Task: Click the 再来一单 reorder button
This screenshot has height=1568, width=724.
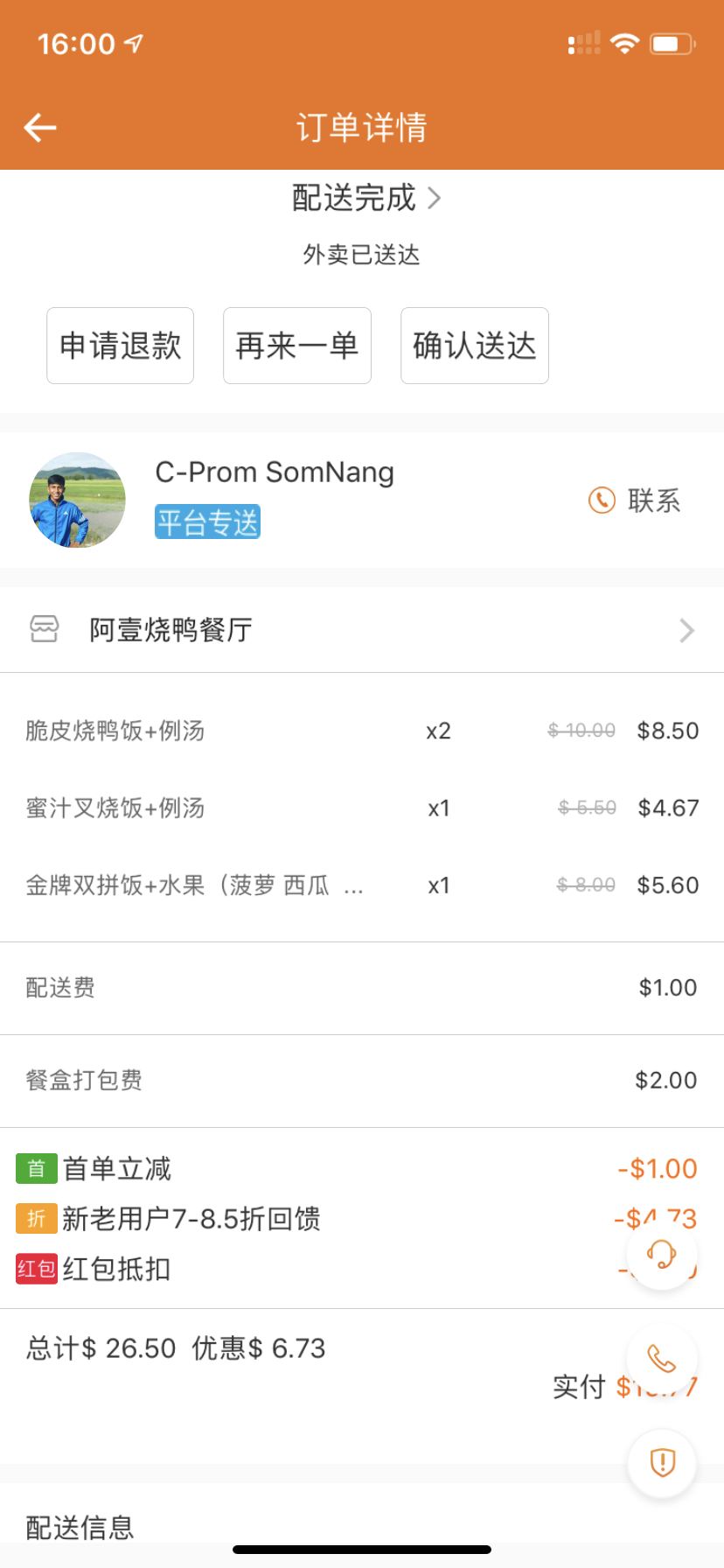Action: click(297, 346)
